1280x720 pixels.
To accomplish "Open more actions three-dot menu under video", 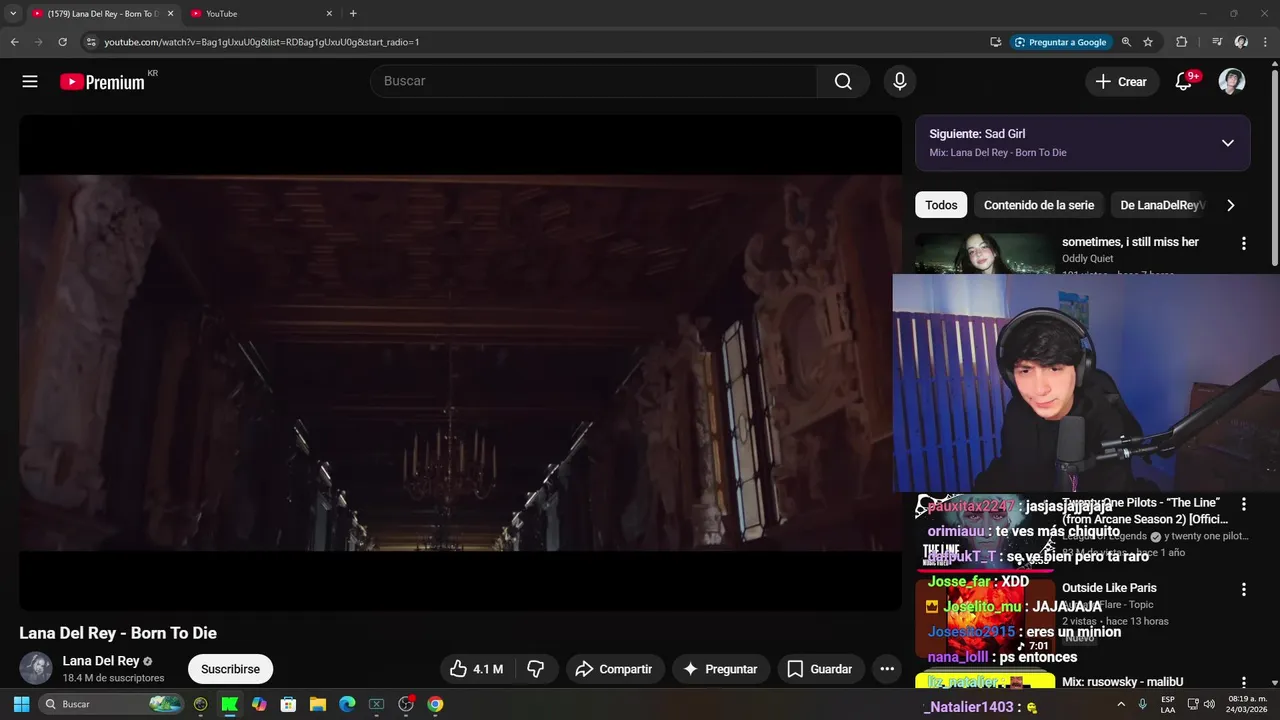I will (x=887, y=669).
